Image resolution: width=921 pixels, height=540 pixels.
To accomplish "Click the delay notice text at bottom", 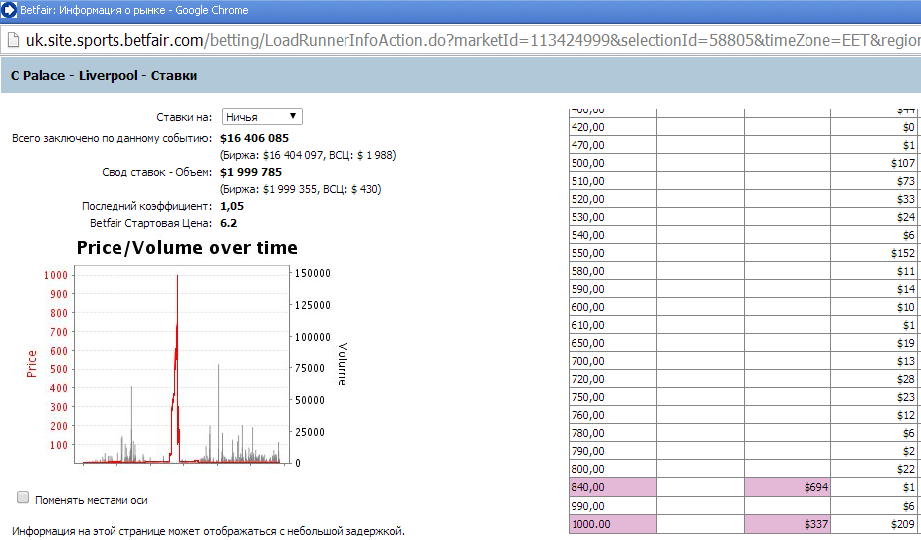I will (209, 531).
